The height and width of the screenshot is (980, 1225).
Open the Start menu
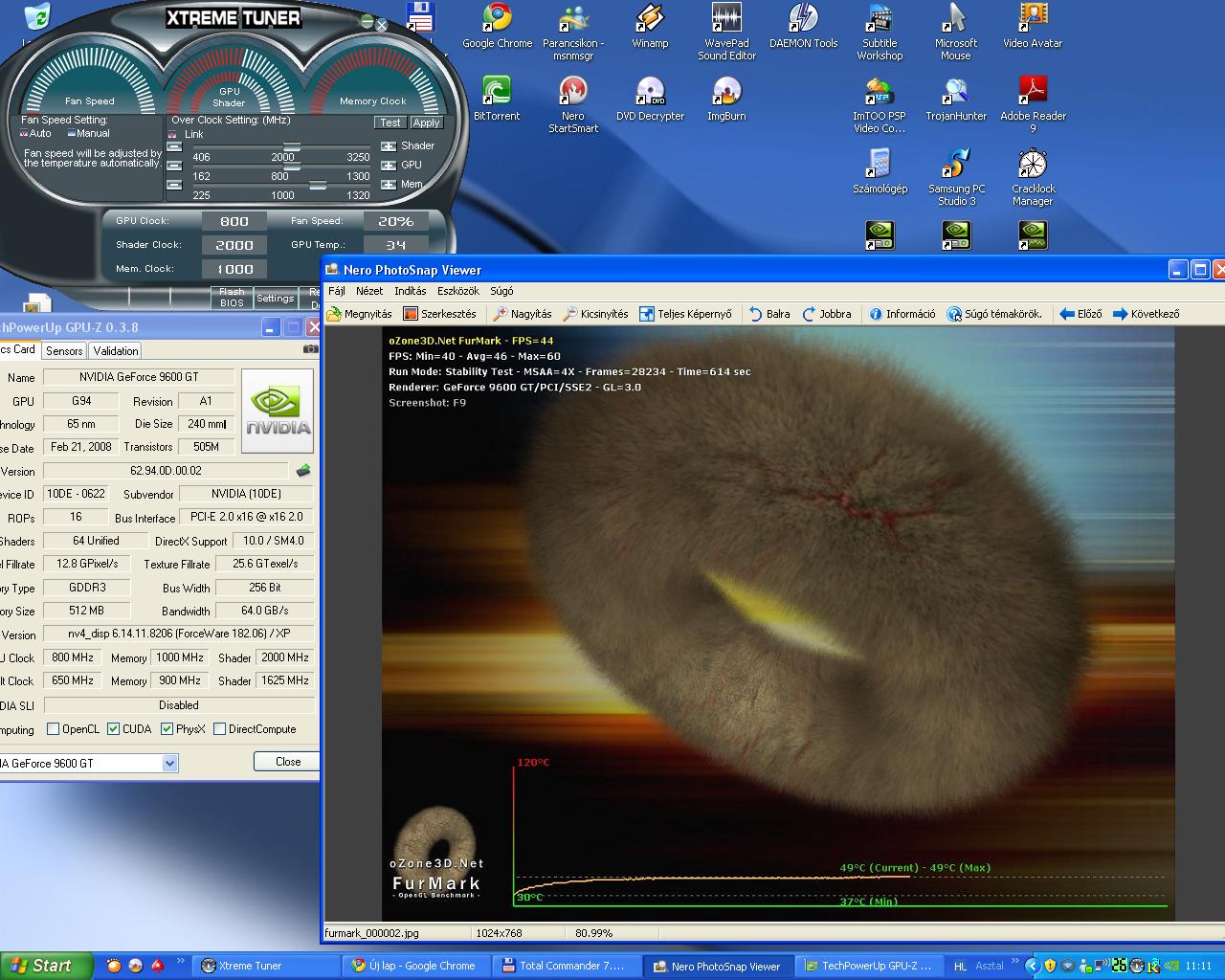point(46,966)
